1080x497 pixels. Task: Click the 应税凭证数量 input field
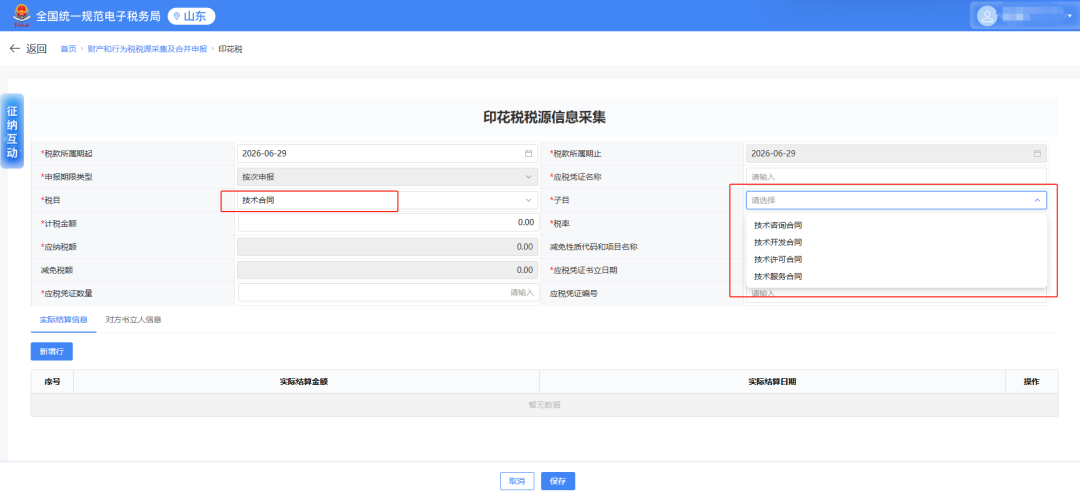(387, 293)
